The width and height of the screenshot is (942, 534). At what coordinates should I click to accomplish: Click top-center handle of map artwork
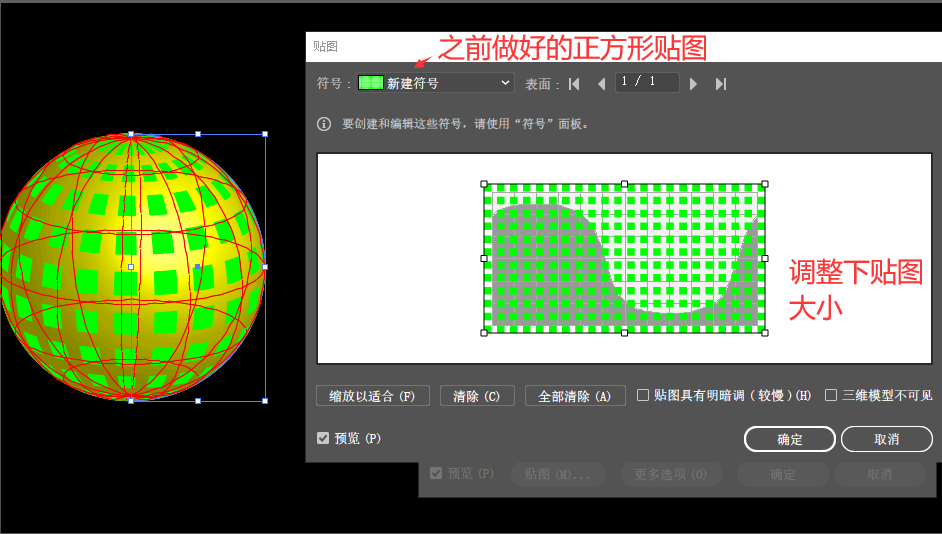click(x=624, y=184)
